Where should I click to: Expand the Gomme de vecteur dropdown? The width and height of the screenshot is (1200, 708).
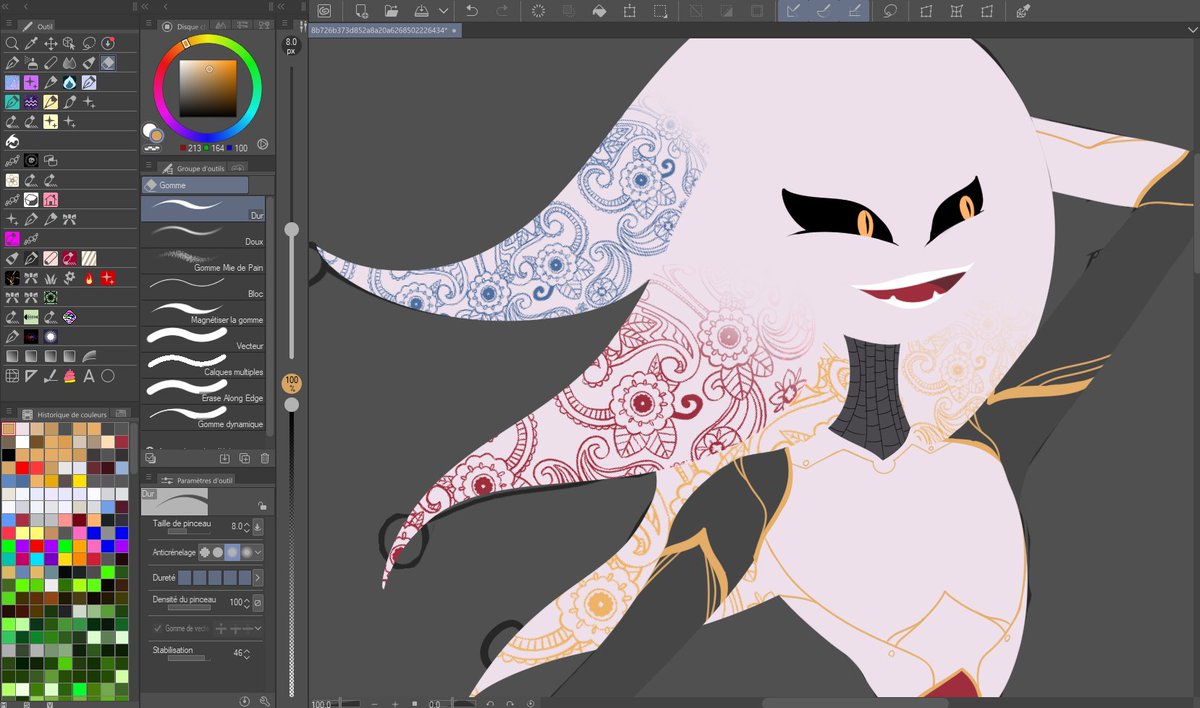[259, 628]
